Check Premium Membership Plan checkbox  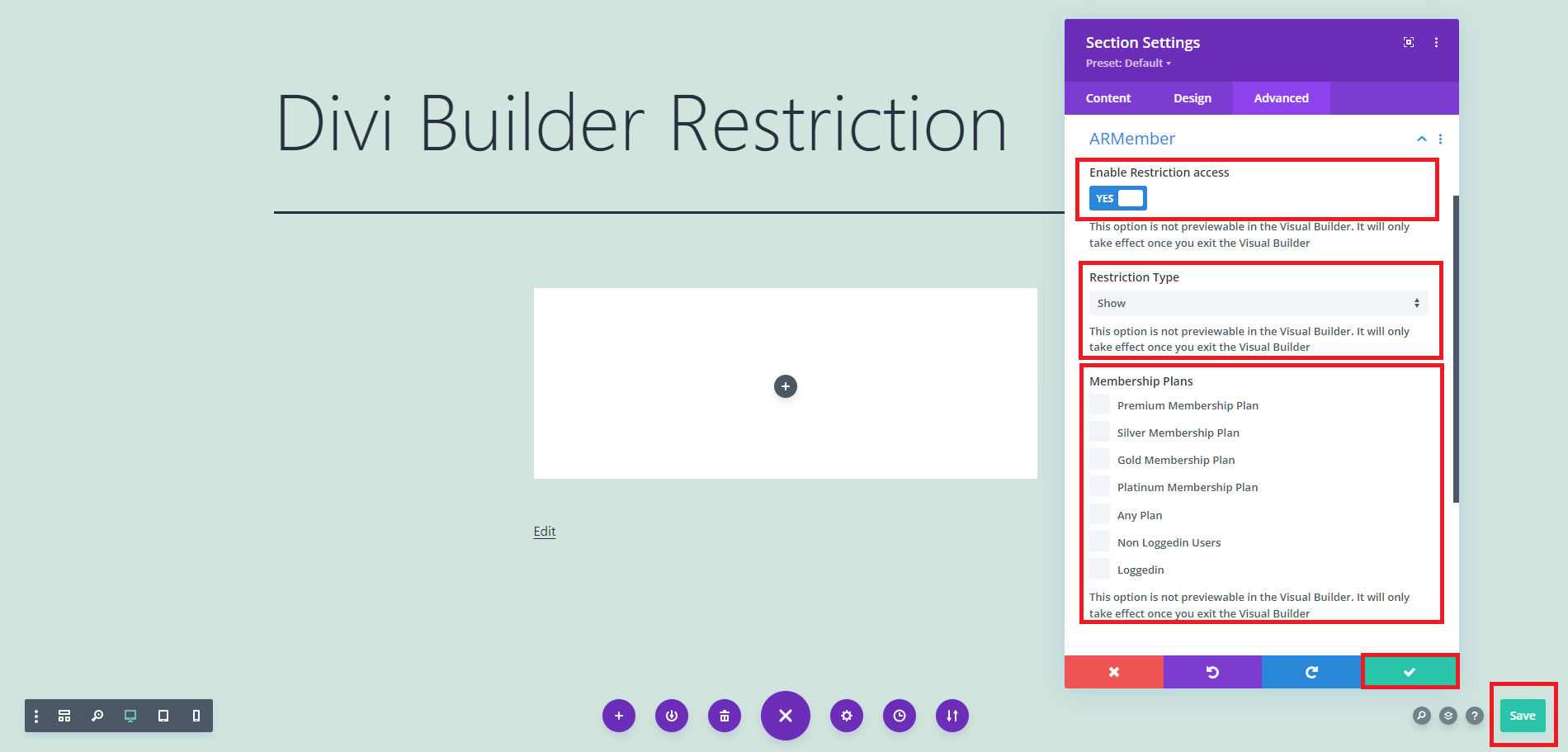pos(1099,404)
